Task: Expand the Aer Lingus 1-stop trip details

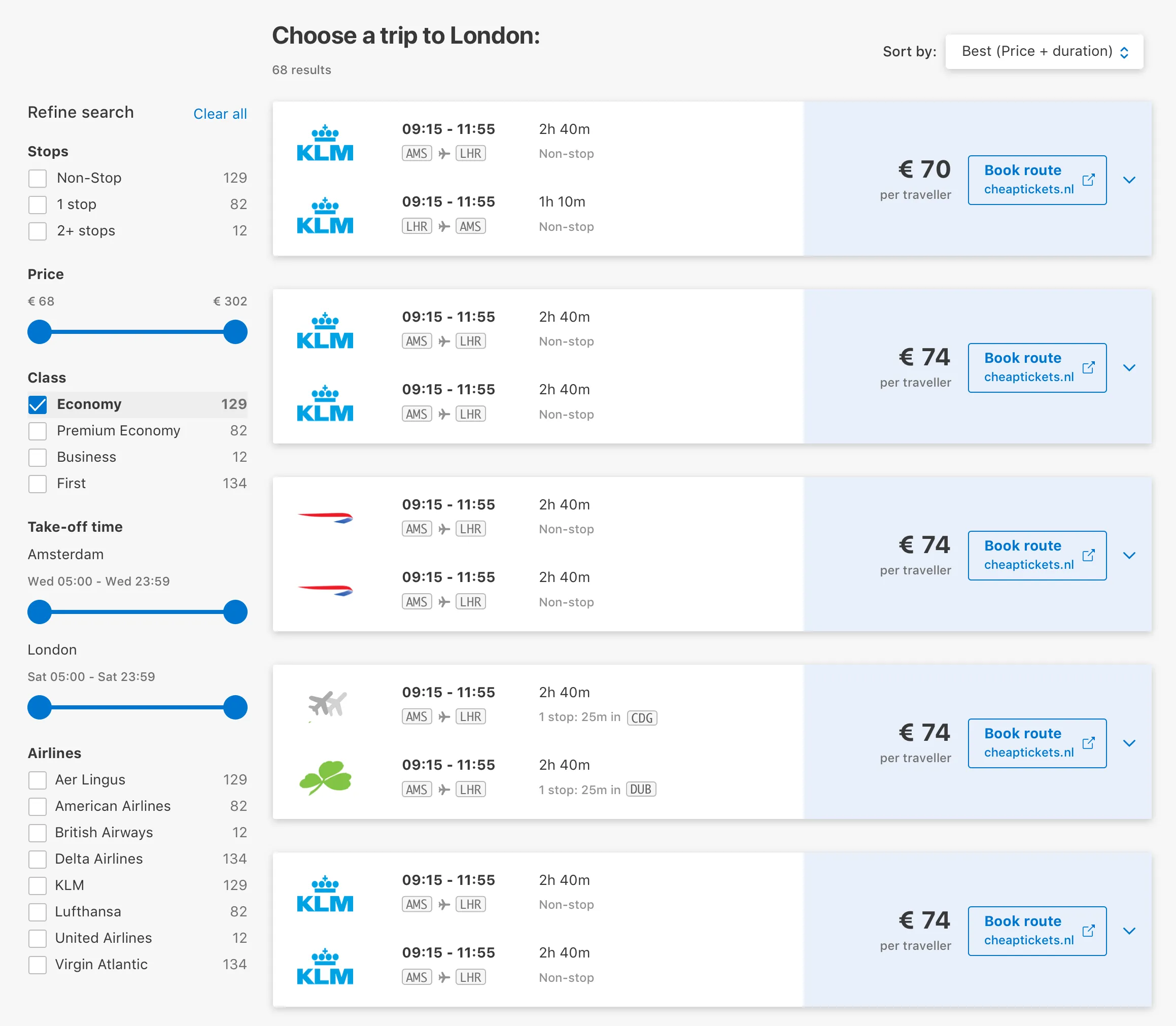Action: [x=1129, y=743]
